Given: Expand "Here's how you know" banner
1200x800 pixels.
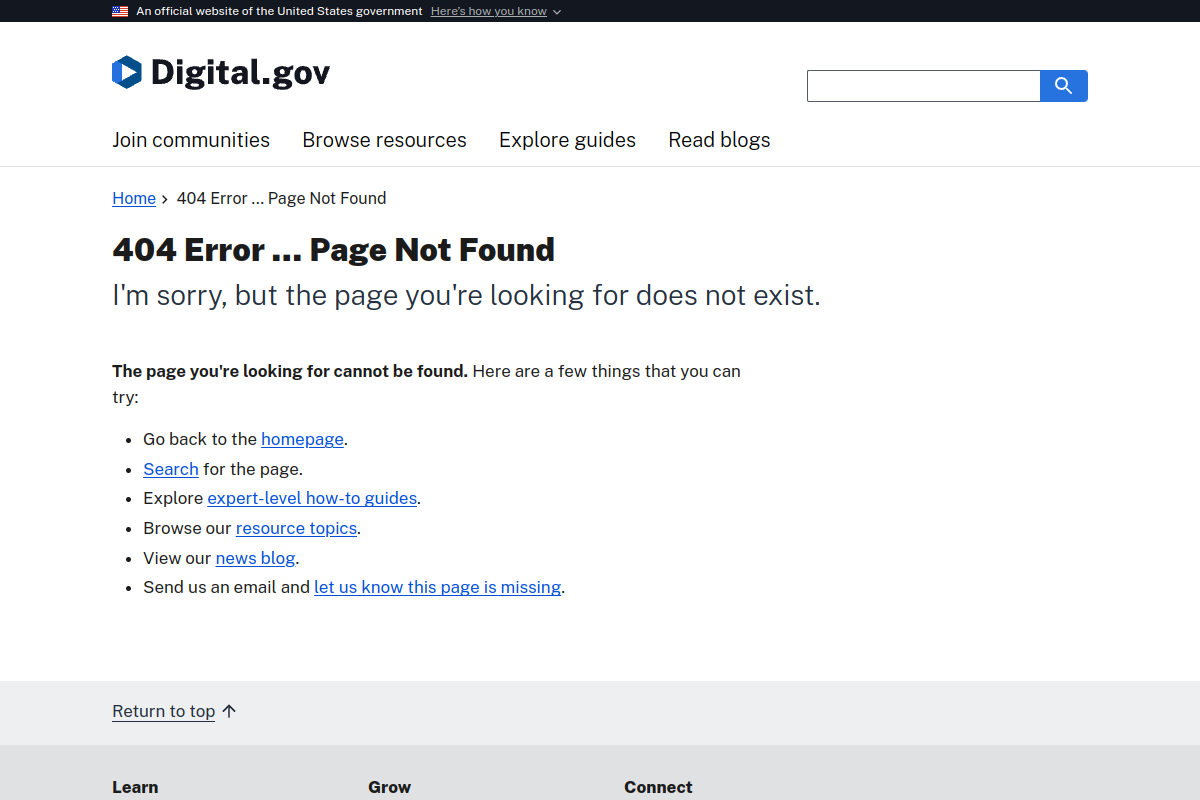Looking at the screenshot, I should tap(495, 11).
